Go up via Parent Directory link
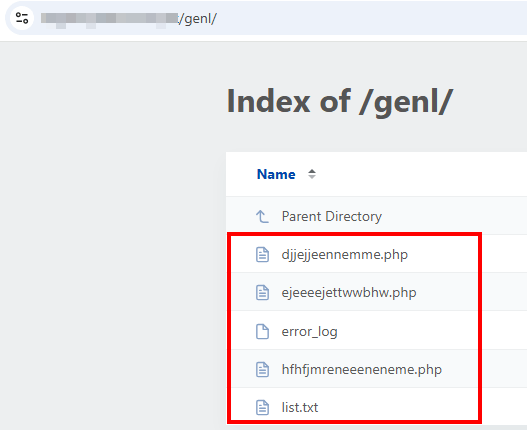Screen dimensions: 527x430 coord(332,216)
